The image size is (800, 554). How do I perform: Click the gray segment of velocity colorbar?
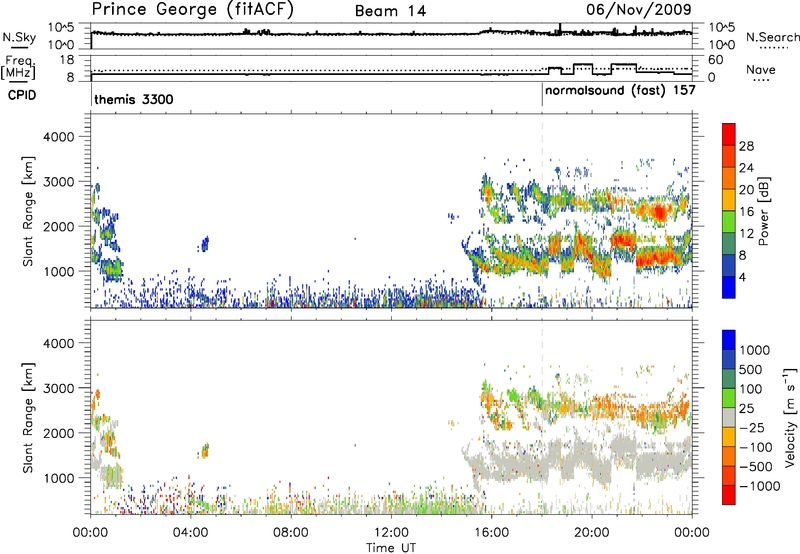[x=729, y=417]
